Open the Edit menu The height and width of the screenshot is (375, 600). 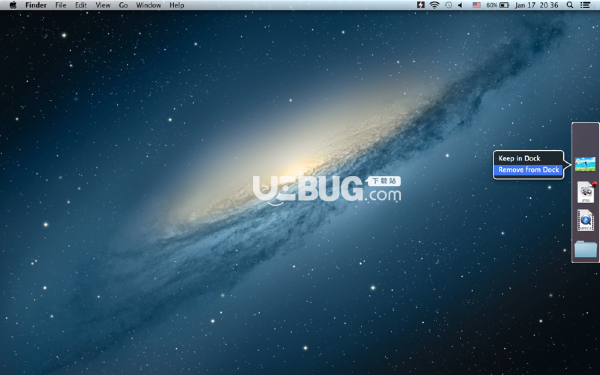click(81, 5)
